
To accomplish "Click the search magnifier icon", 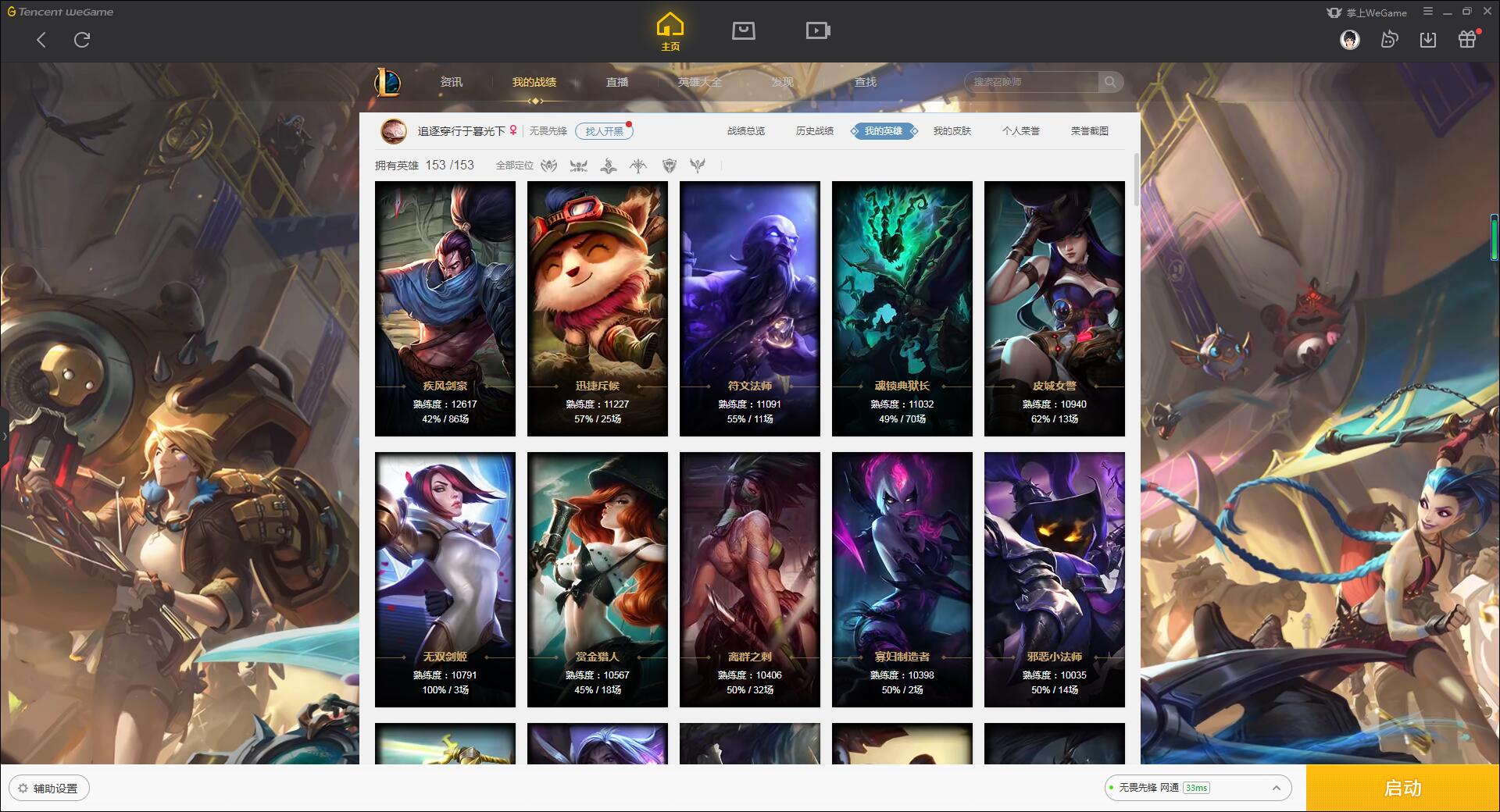I will pyautogui.click(x=1110, y=82).
